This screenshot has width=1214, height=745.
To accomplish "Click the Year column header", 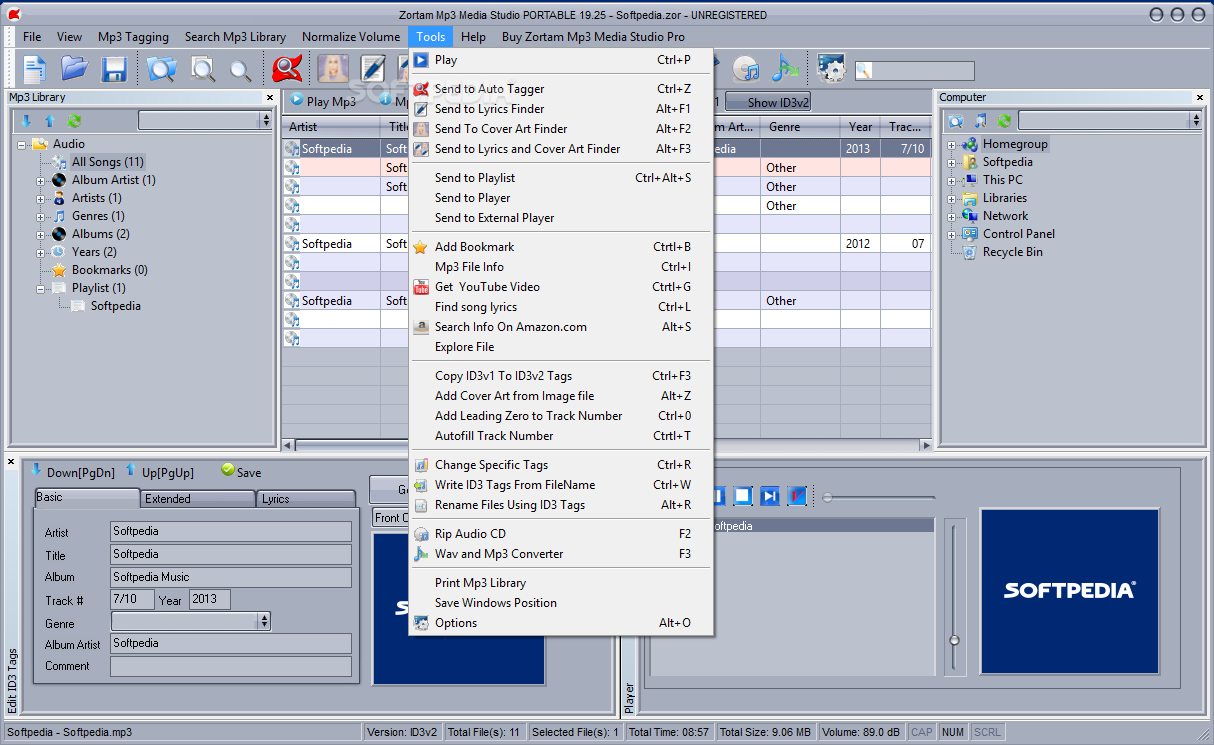I will pos(860,127).
